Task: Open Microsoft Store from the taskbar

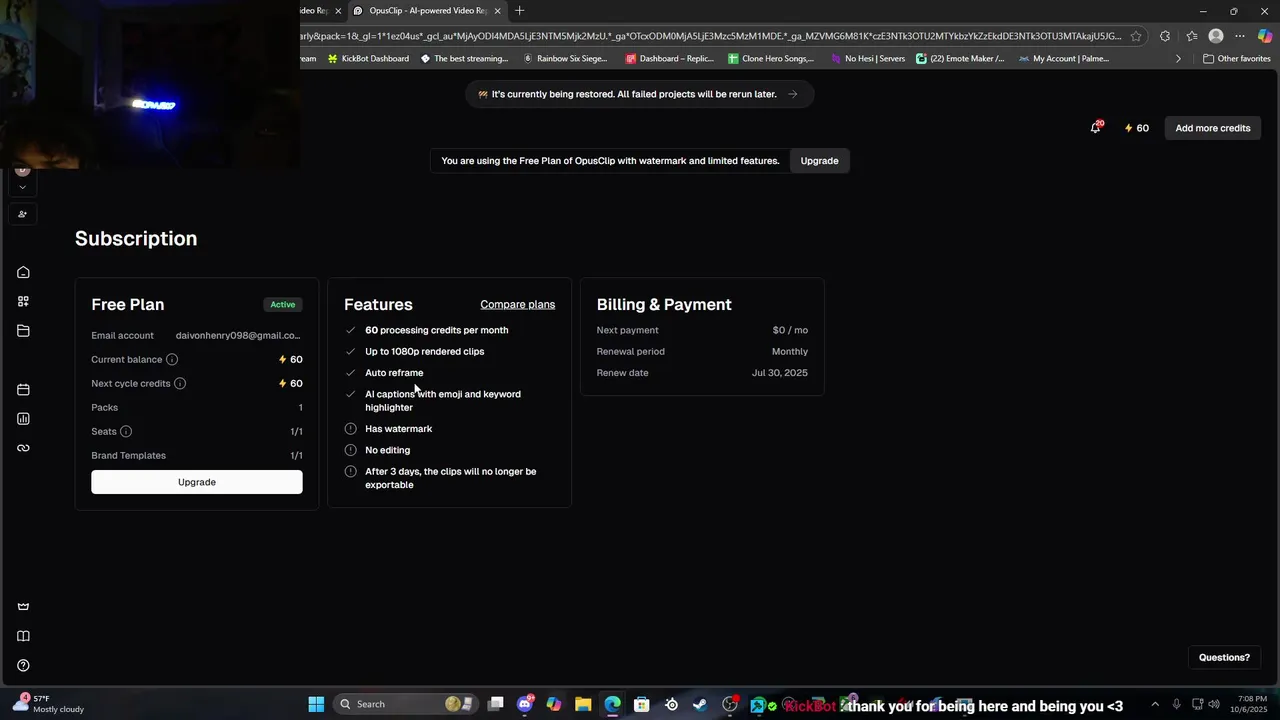Action: coord(642,704)
